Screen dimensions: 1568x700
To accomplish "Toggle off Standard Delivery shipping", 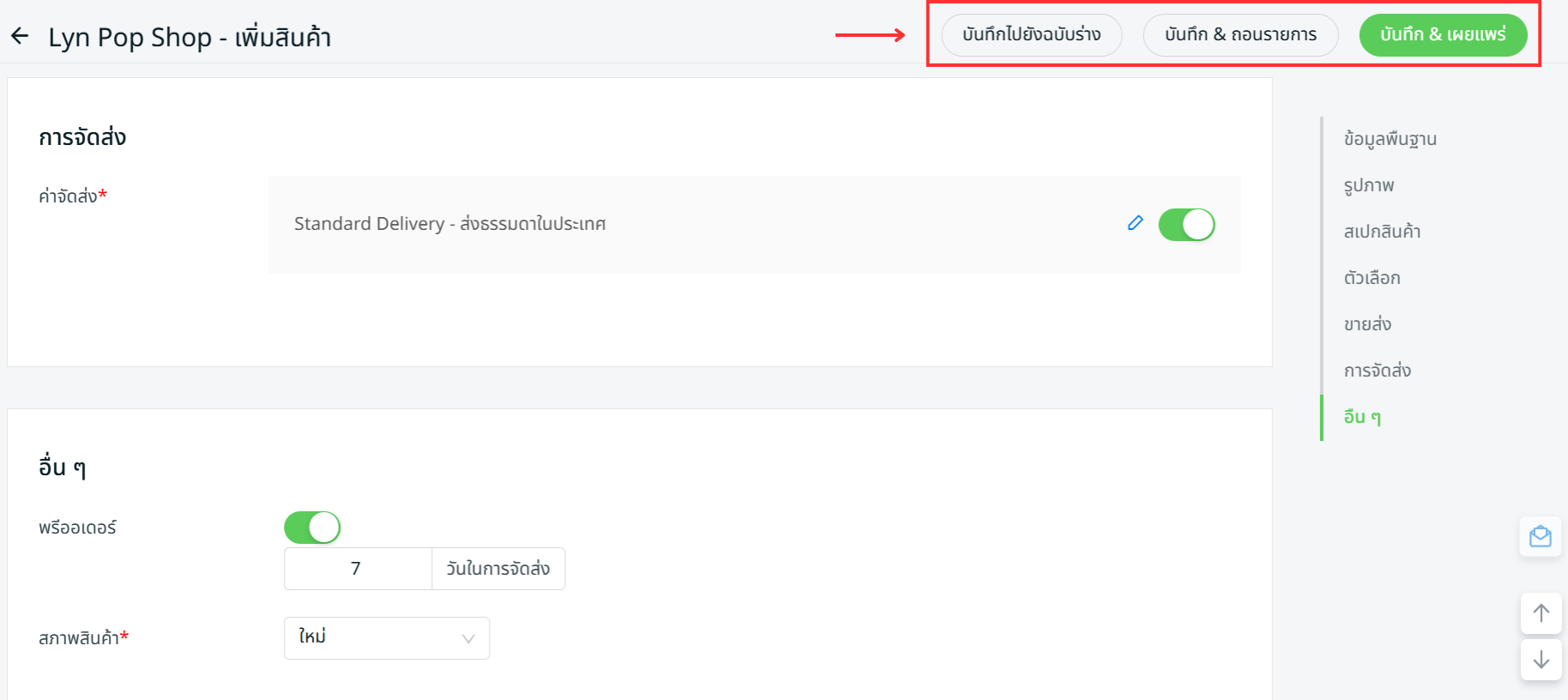I will pos(1186,225).
